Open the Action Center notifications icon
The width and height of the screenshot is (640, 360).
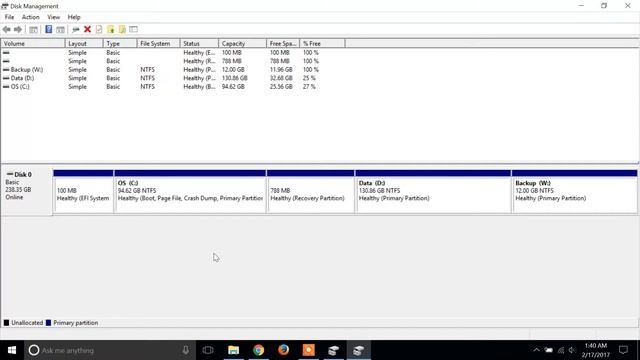[x=623, y=350]
